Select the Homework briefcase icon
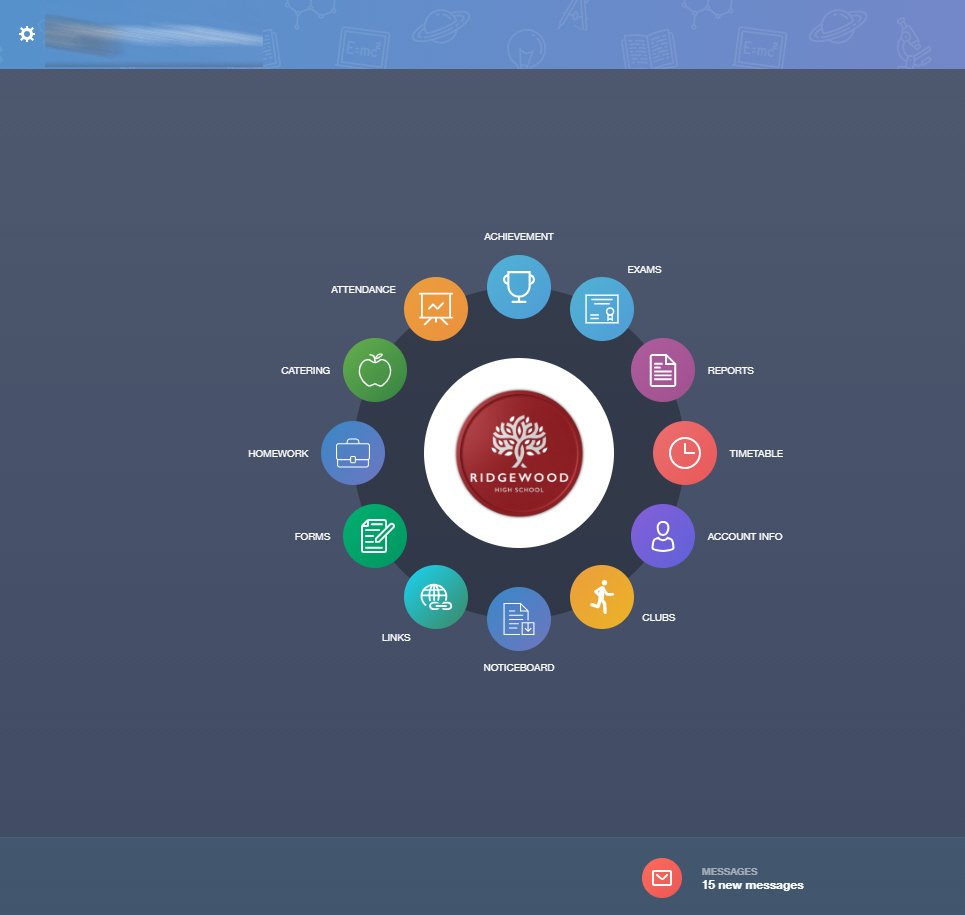The width and height of the screenshot is (965, 915). click(353, 452)
